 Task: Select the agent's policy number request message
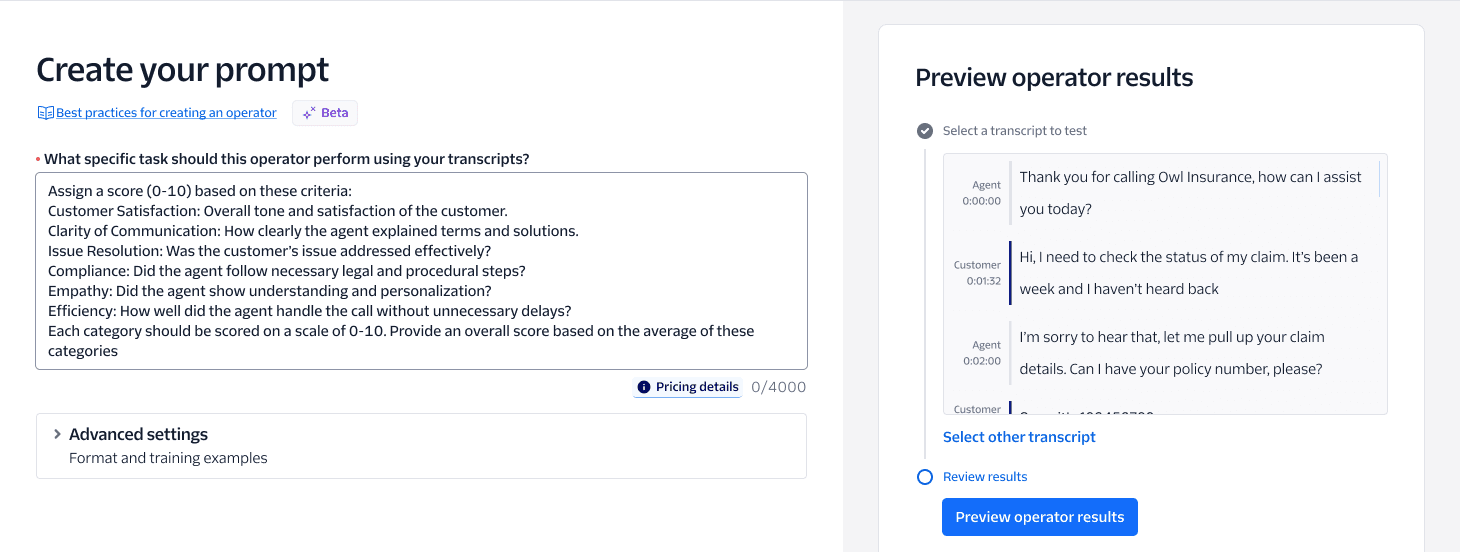click(x=1170, y=353)
